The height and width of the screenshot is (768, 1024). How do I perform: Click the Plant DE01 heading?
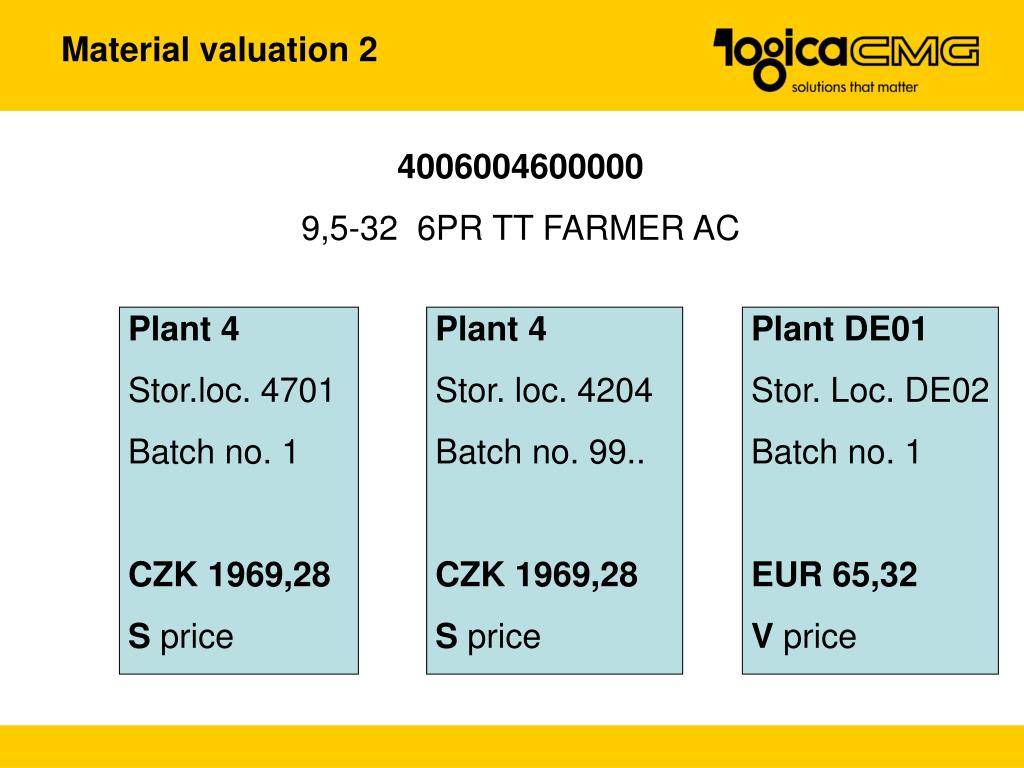pyautogui.click(x=839, y=328)
